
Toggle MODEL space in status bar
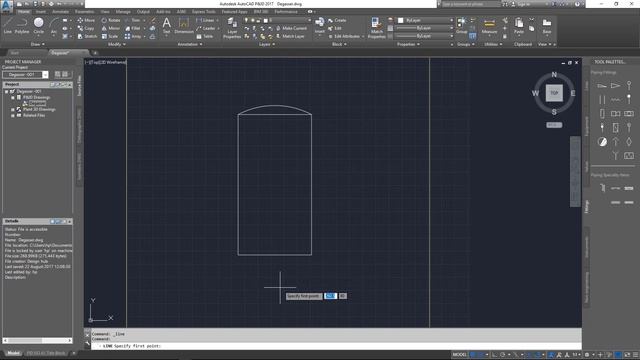pos(460,355)
